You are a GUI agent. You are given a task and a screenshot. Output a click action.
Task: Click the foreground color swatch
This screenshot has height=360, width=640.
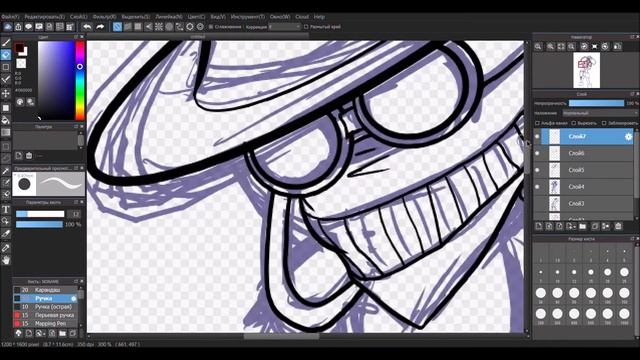tap(19, 48)
